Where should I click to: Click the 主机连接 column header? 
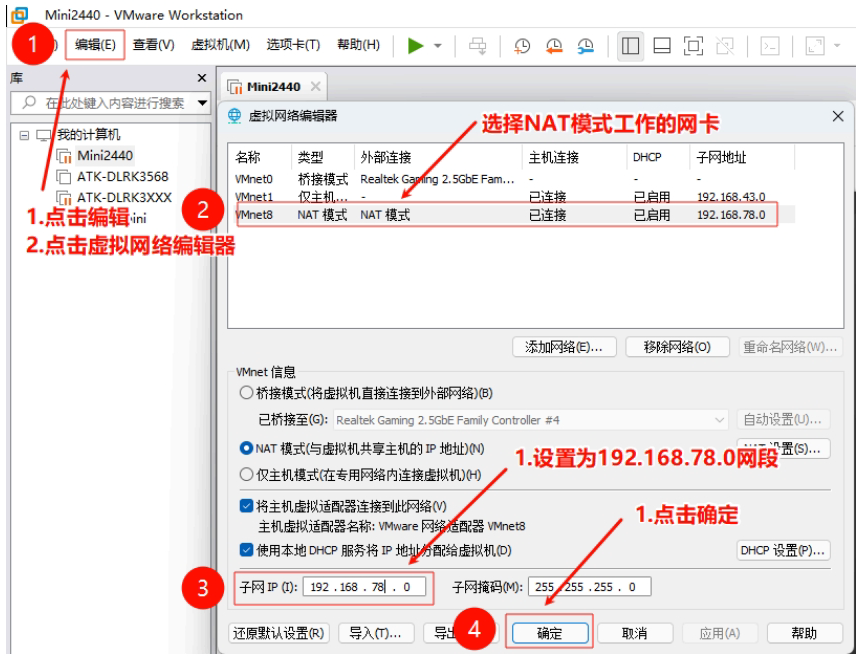pos(553,158)
